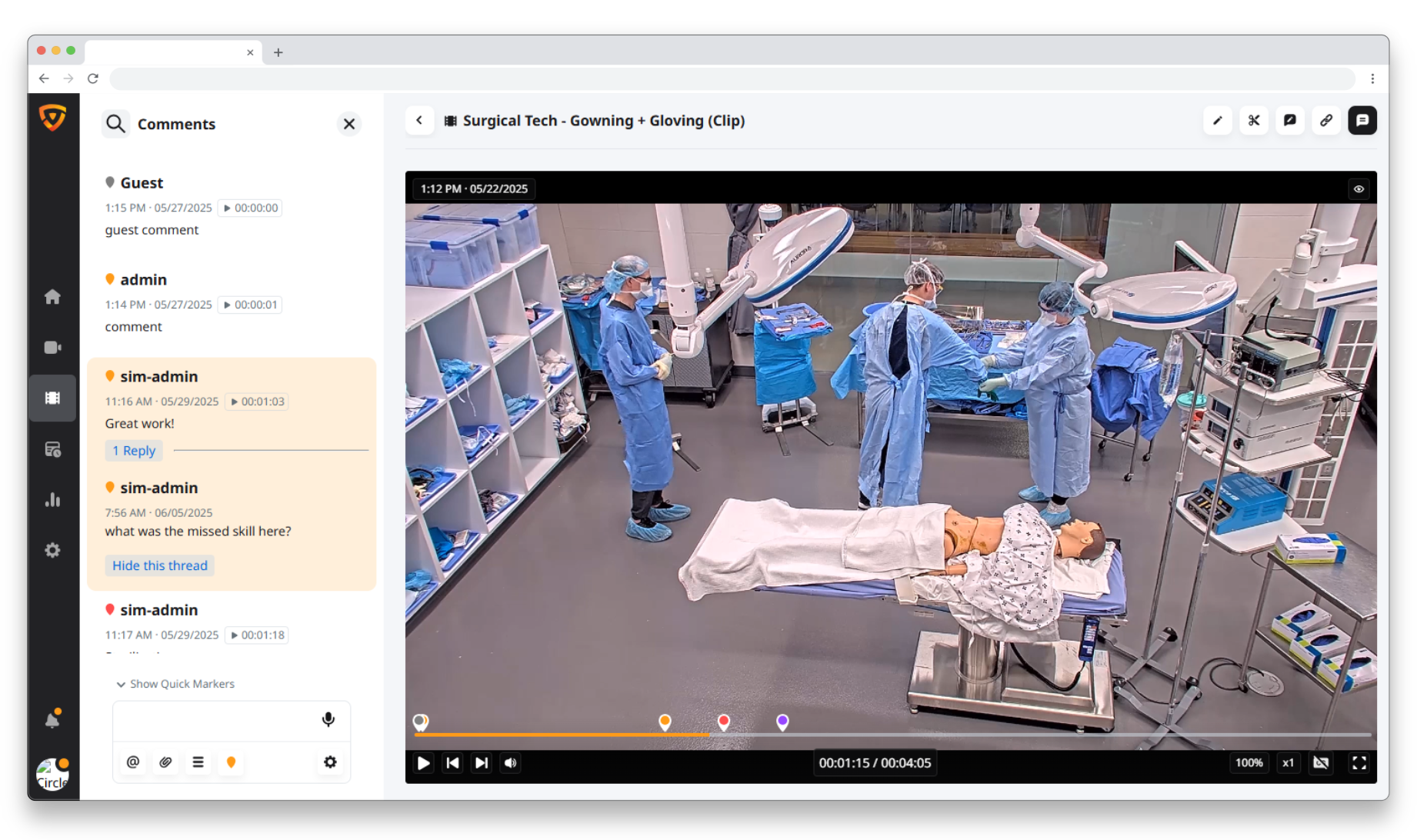The width and height of the screenshot is (1417, 840).
Task: Jump to the purple timeline marker
Action: click(x=782, y=722)
